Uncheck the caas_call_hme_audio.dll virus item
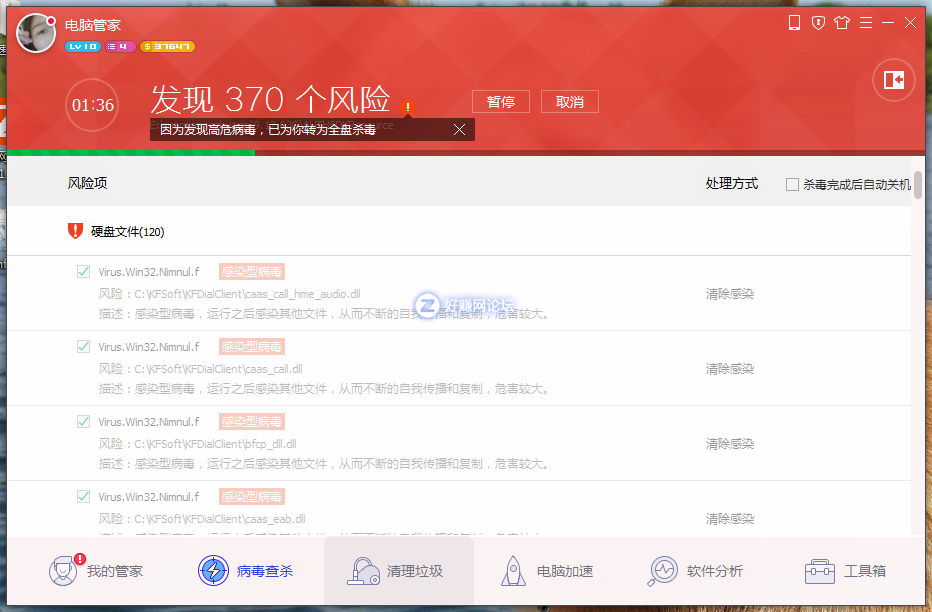932x612 pixels. tap(83, 272)
